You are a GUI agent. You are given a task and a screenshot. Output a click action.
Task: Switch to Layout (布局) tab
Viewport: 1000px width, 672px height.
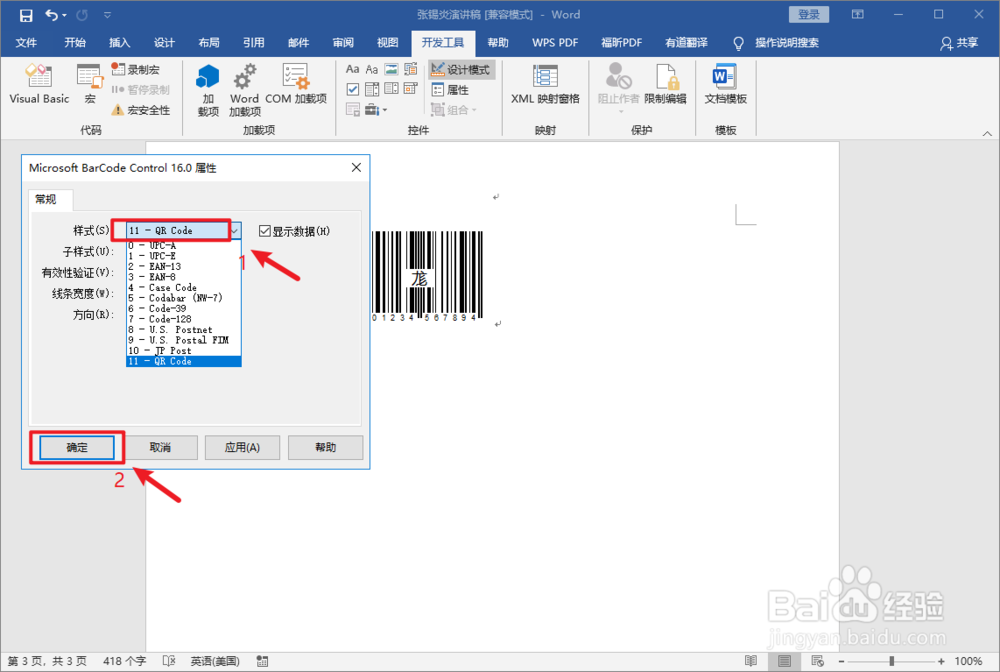(x=209, y=43)
